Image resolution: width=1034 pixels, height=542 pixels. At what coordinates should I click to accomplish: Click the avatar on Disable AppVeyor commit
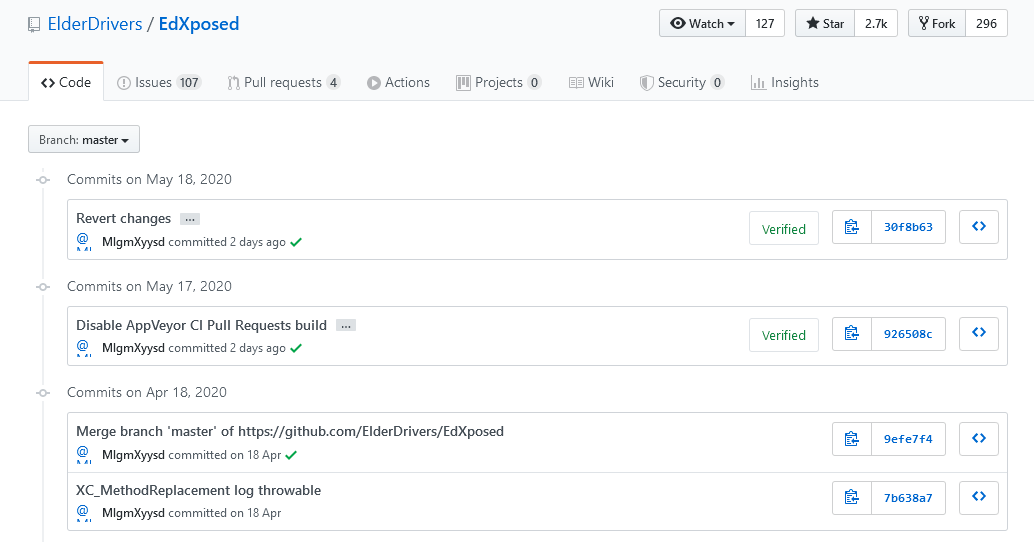coord(84,347)
